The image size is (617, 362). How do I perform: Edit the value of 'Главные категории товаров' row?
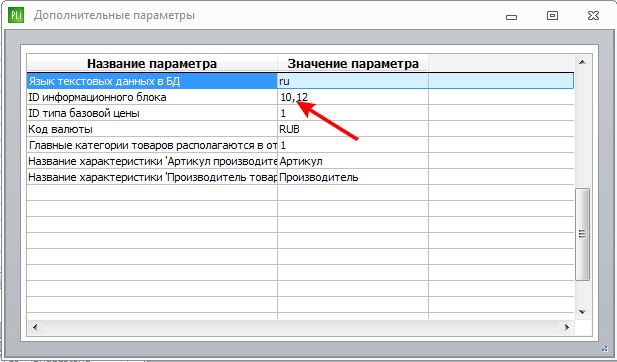(353, 145)
